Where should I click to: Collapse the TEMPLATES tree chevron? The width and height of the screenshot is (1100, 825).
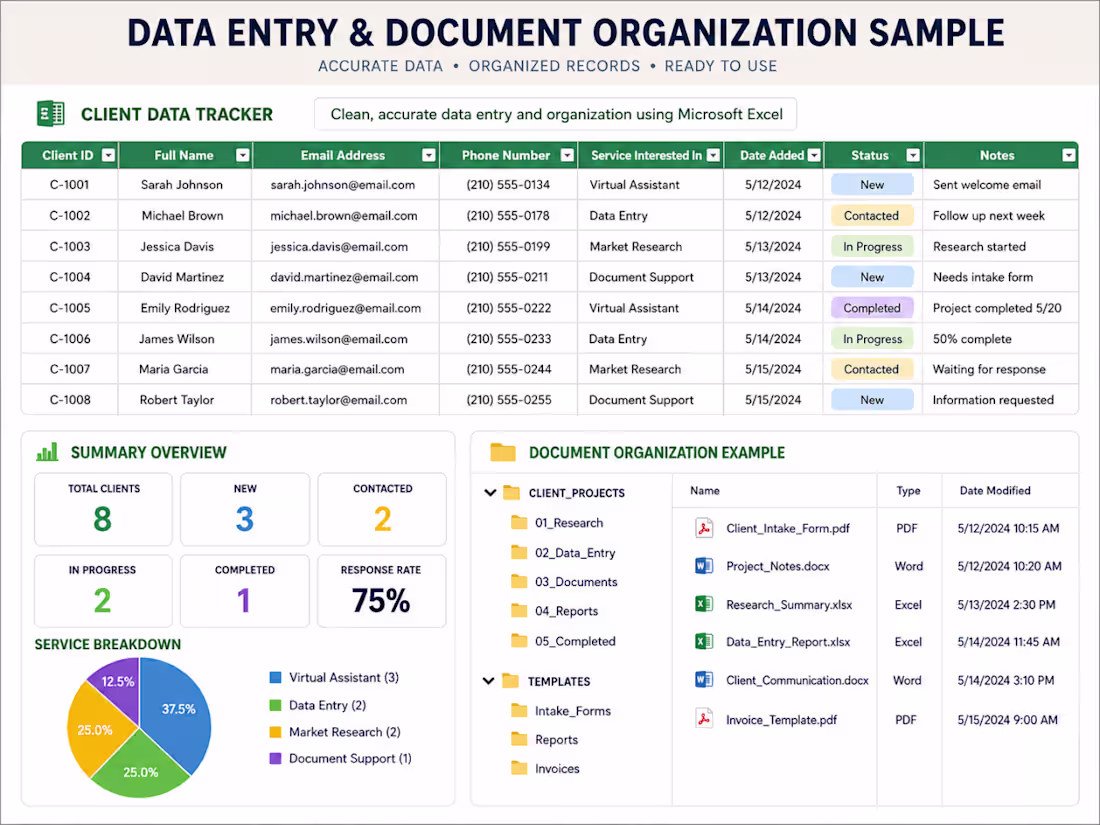[x=489, y=681]
